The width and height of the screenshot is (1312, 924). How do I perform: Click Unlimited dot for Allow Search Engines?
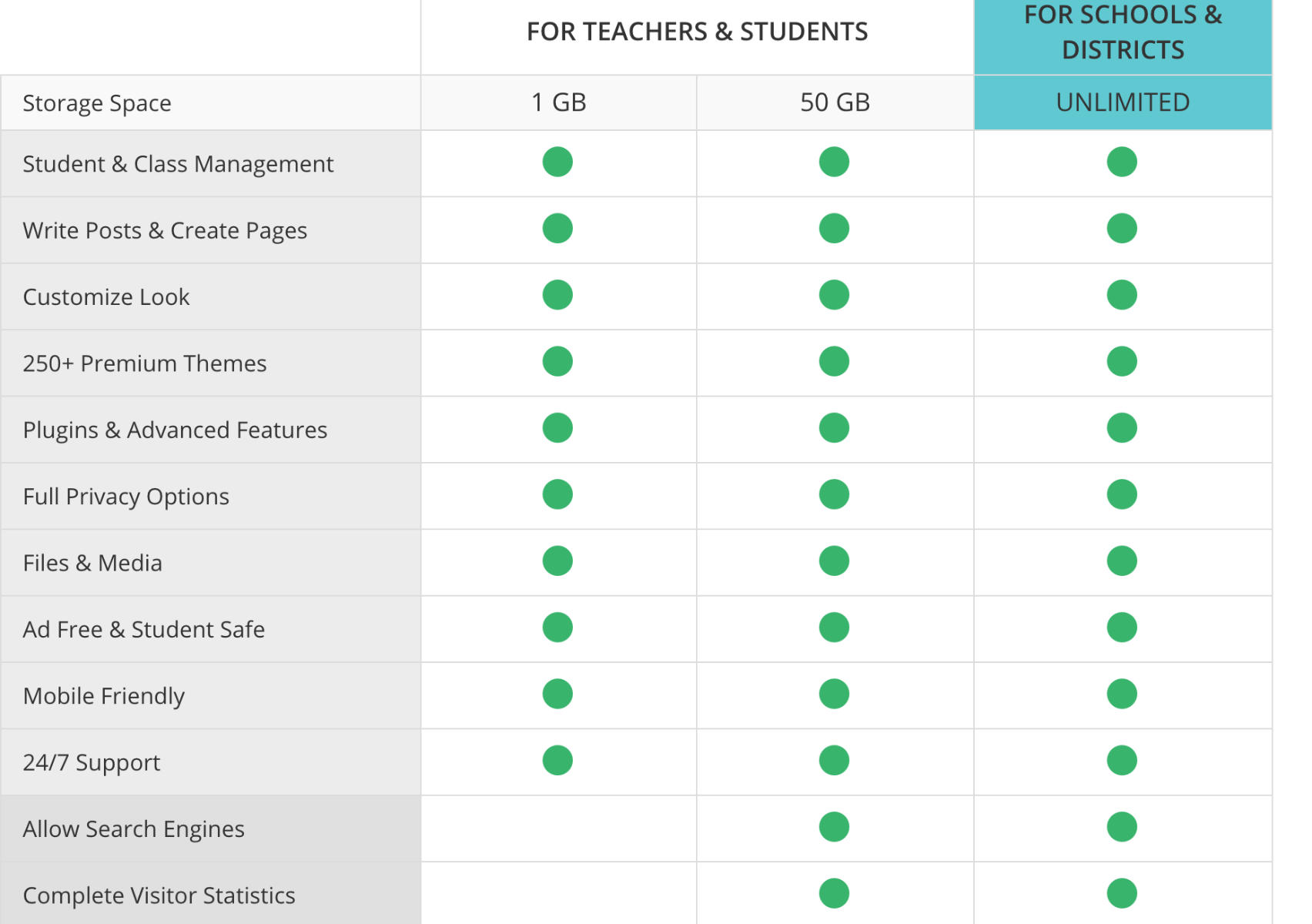1122,827
